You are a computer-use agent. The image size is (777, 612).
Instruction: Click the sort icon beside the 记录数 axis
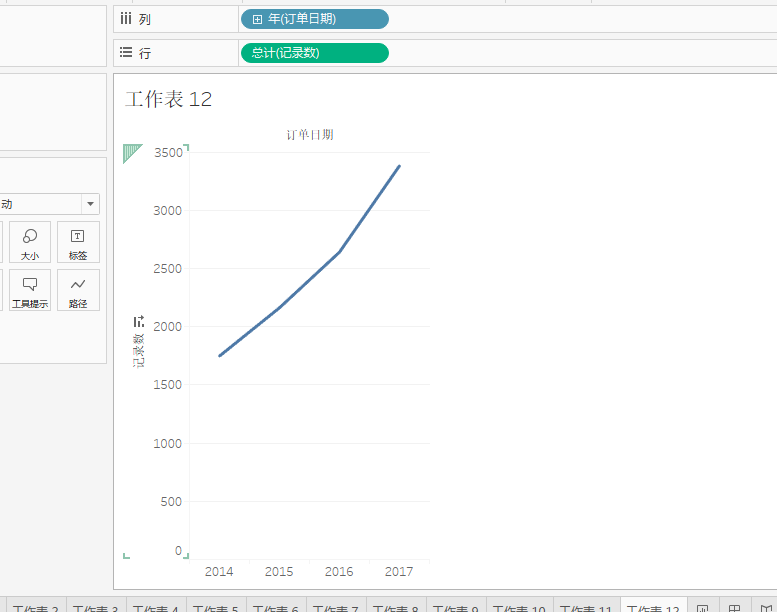point(139,321)
